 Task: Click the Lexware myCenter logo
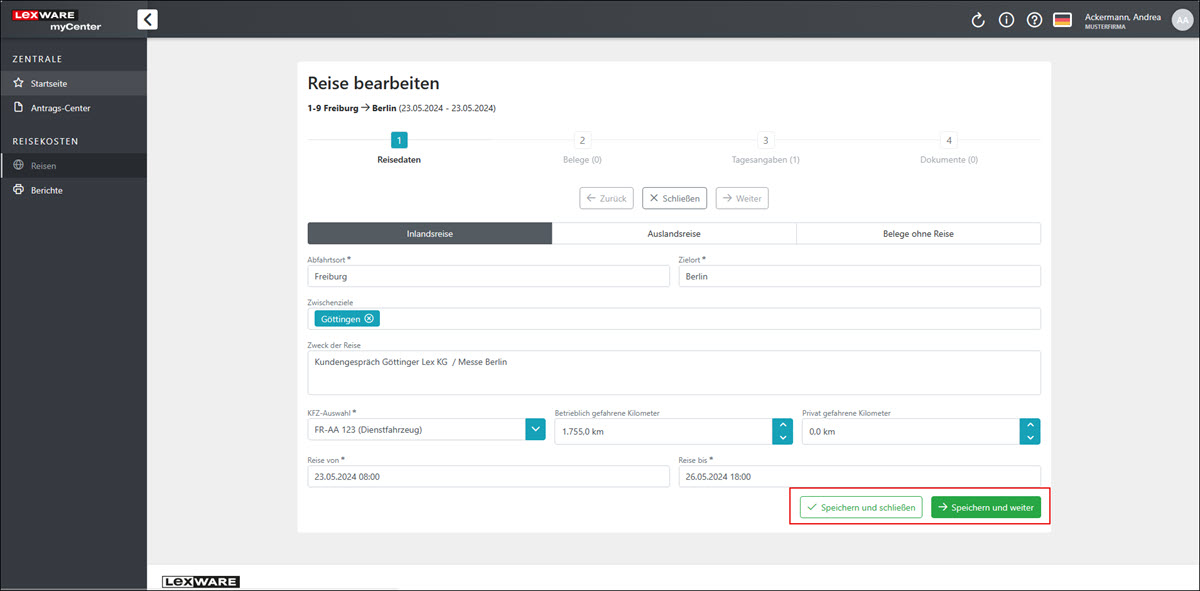(57, 20)
